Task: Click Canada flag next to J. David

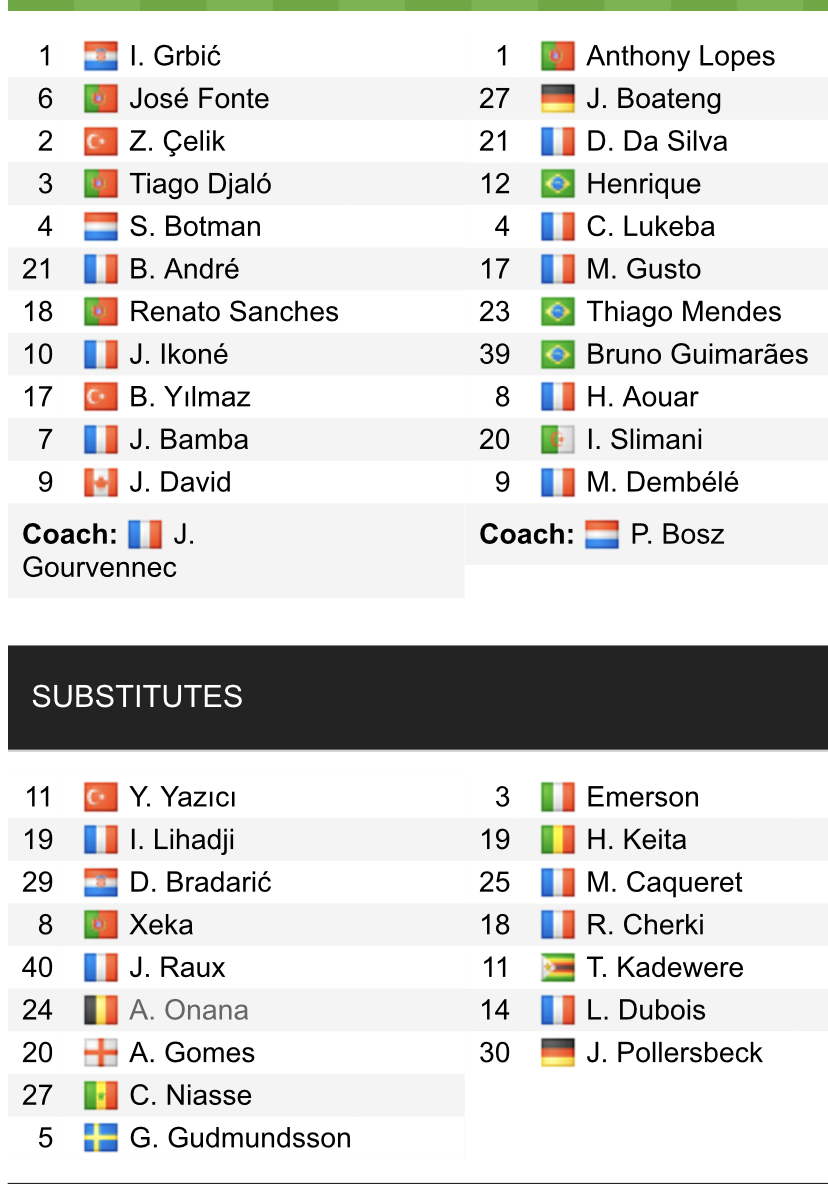Action: [x=101, y=482]
